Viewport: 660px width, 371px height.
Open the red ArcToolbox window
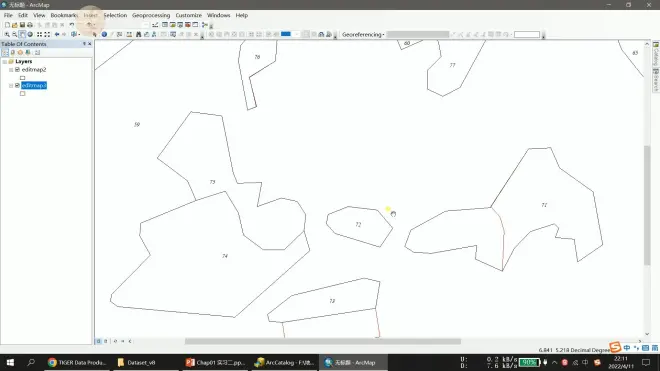tap(188, 25)
